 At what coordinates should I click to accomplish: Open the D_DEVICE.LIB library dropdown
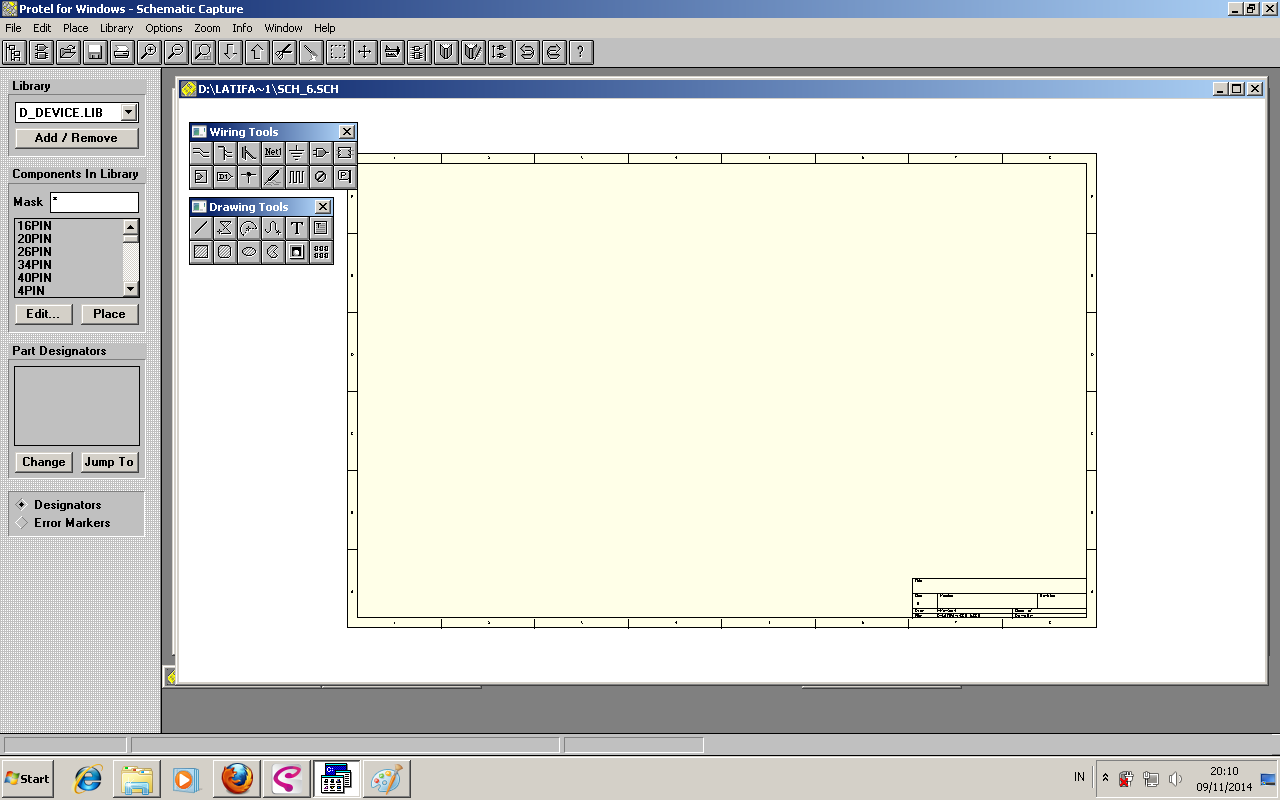(x=129, y=113)
